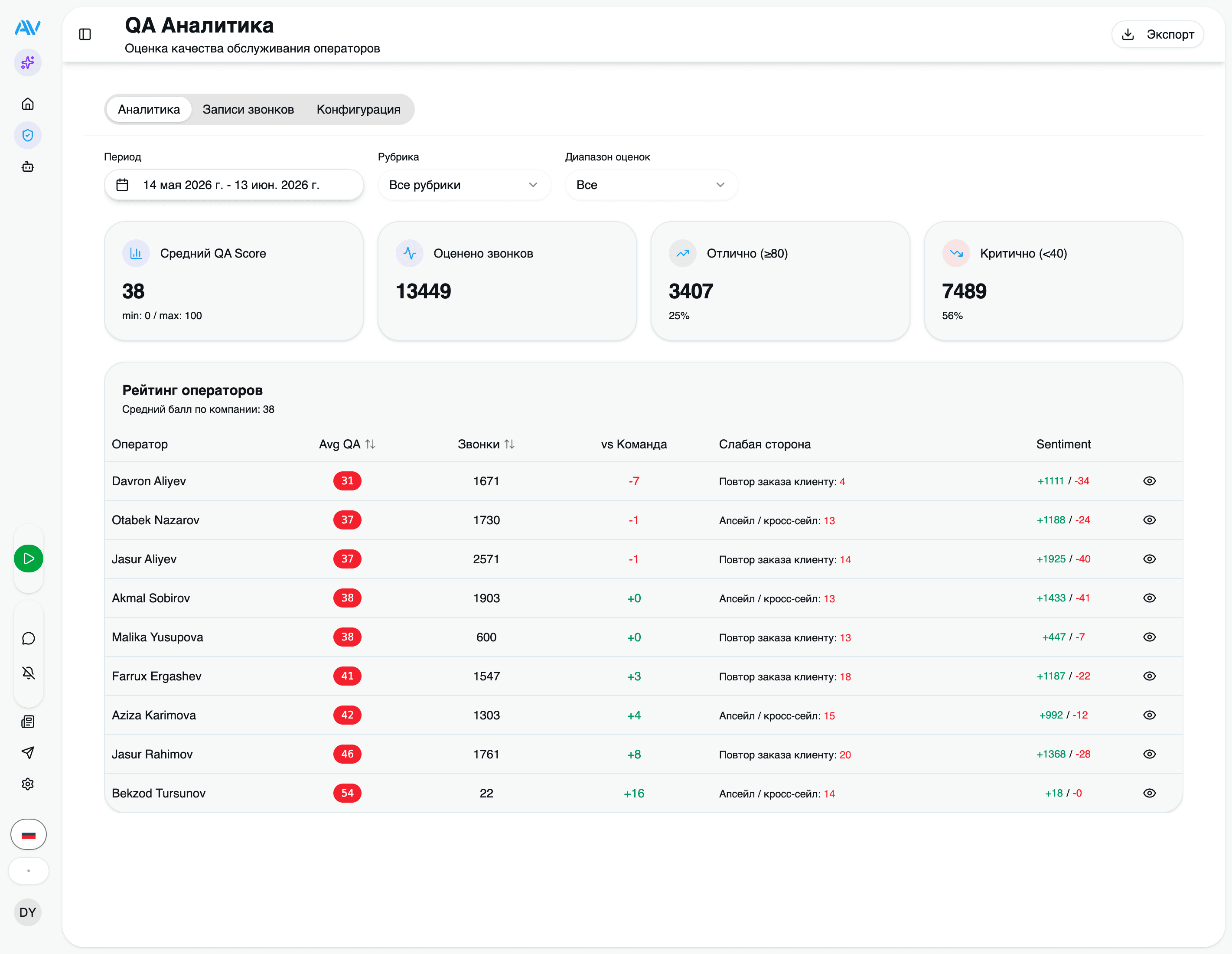Select the Аналитика tab
The width and height of the screenshot is (1232, 954).
pyautogui.click(x=149, y=109)
